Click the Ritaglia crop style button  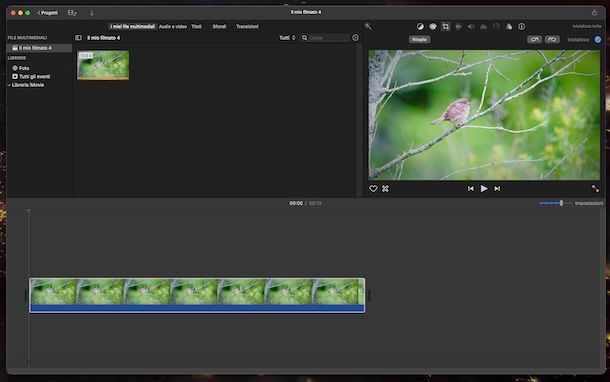tap(419, 39)
